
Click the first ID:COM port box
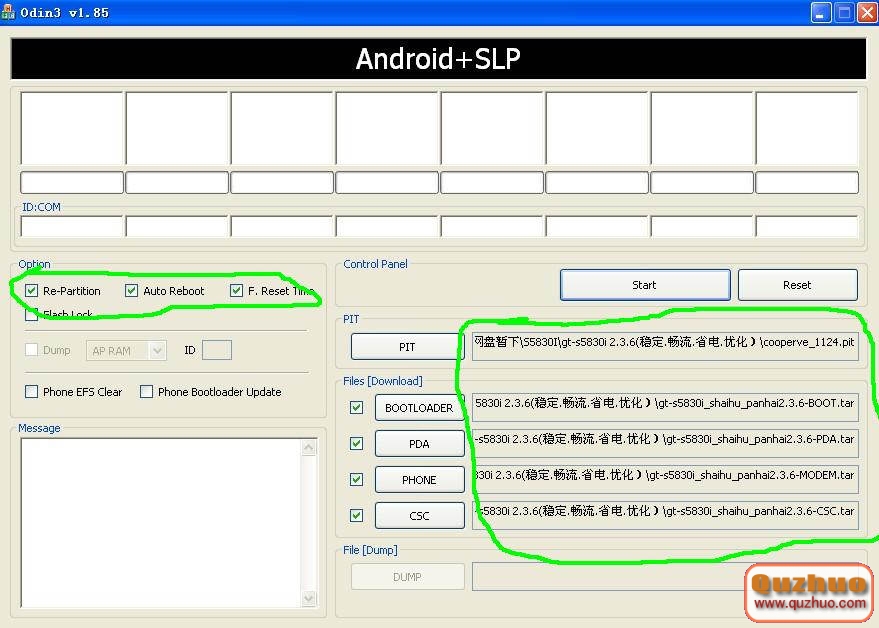(72, 227)
